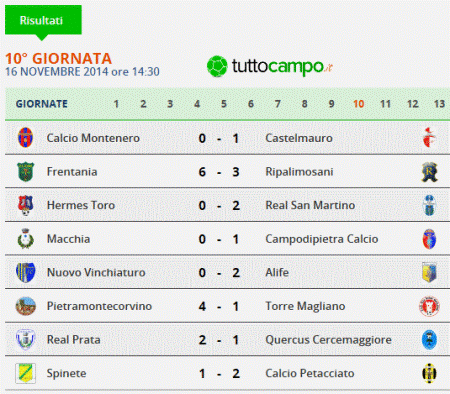This screenshot has width=450, height=394.
Task: Open the Pietramontecorvino team page
Action: (99, 306)
